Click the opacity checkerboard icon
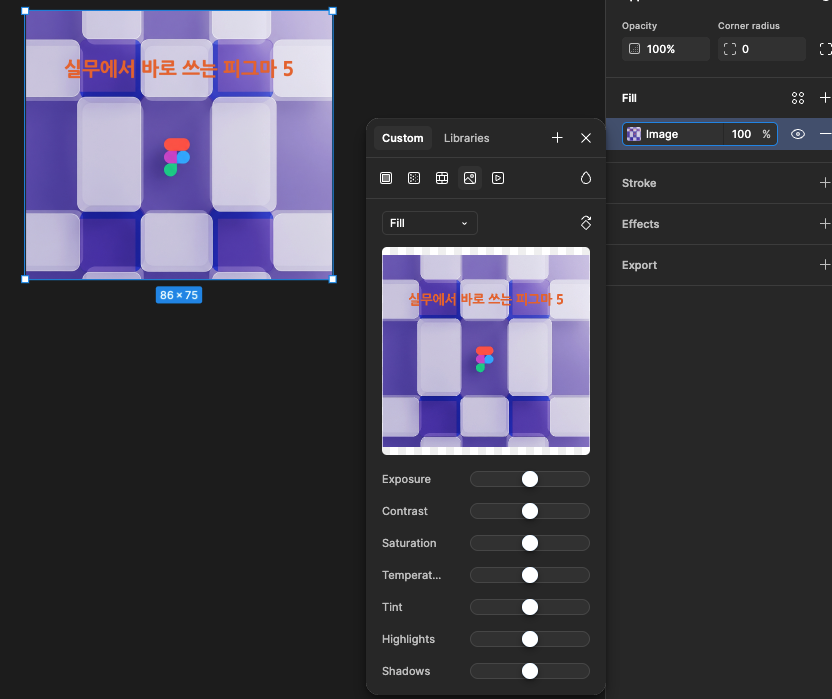Screen dimensions: 832x699 pos(634,49)
